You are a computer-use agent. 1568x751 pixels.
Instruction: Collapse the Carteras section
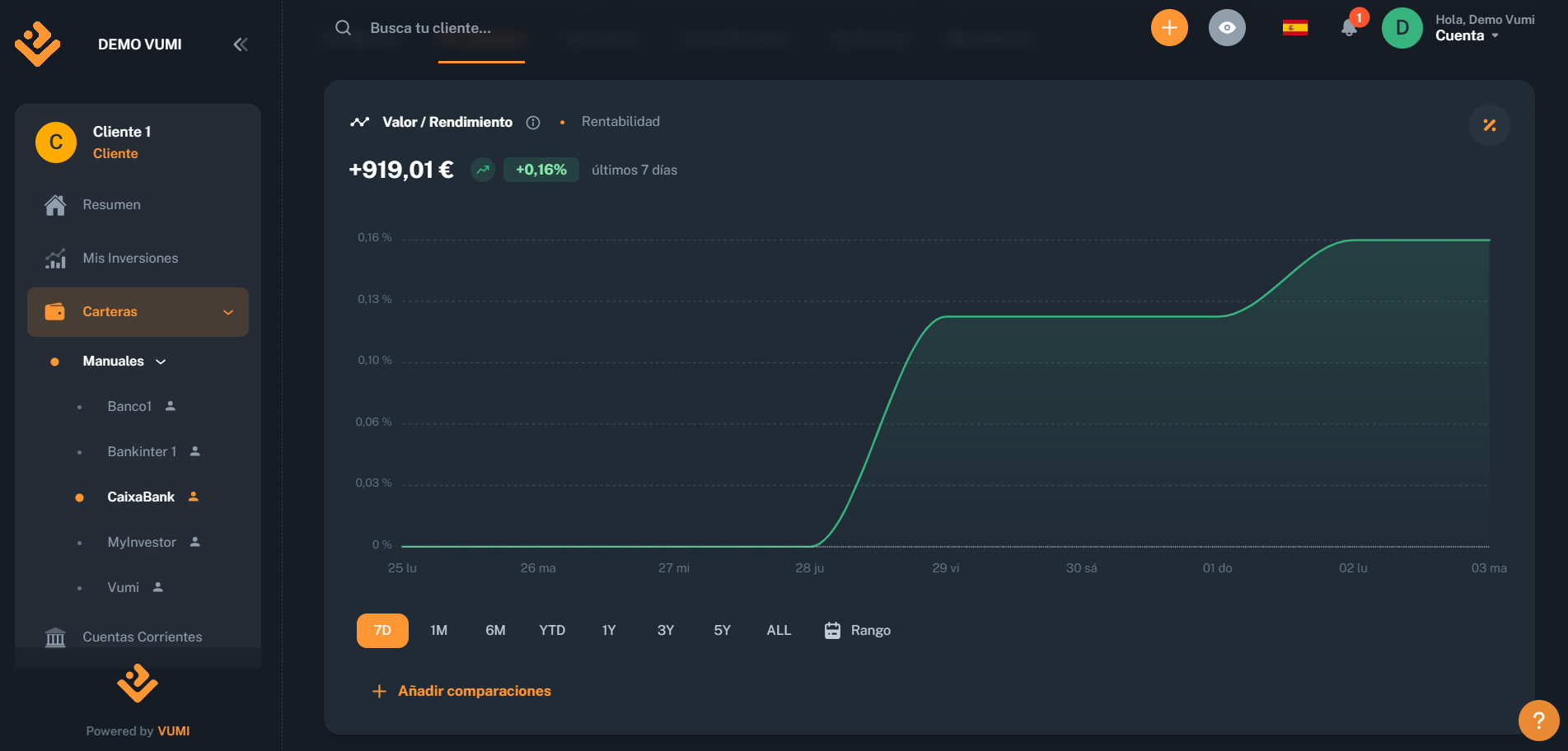pyautogui.click(x=227, y=312)
